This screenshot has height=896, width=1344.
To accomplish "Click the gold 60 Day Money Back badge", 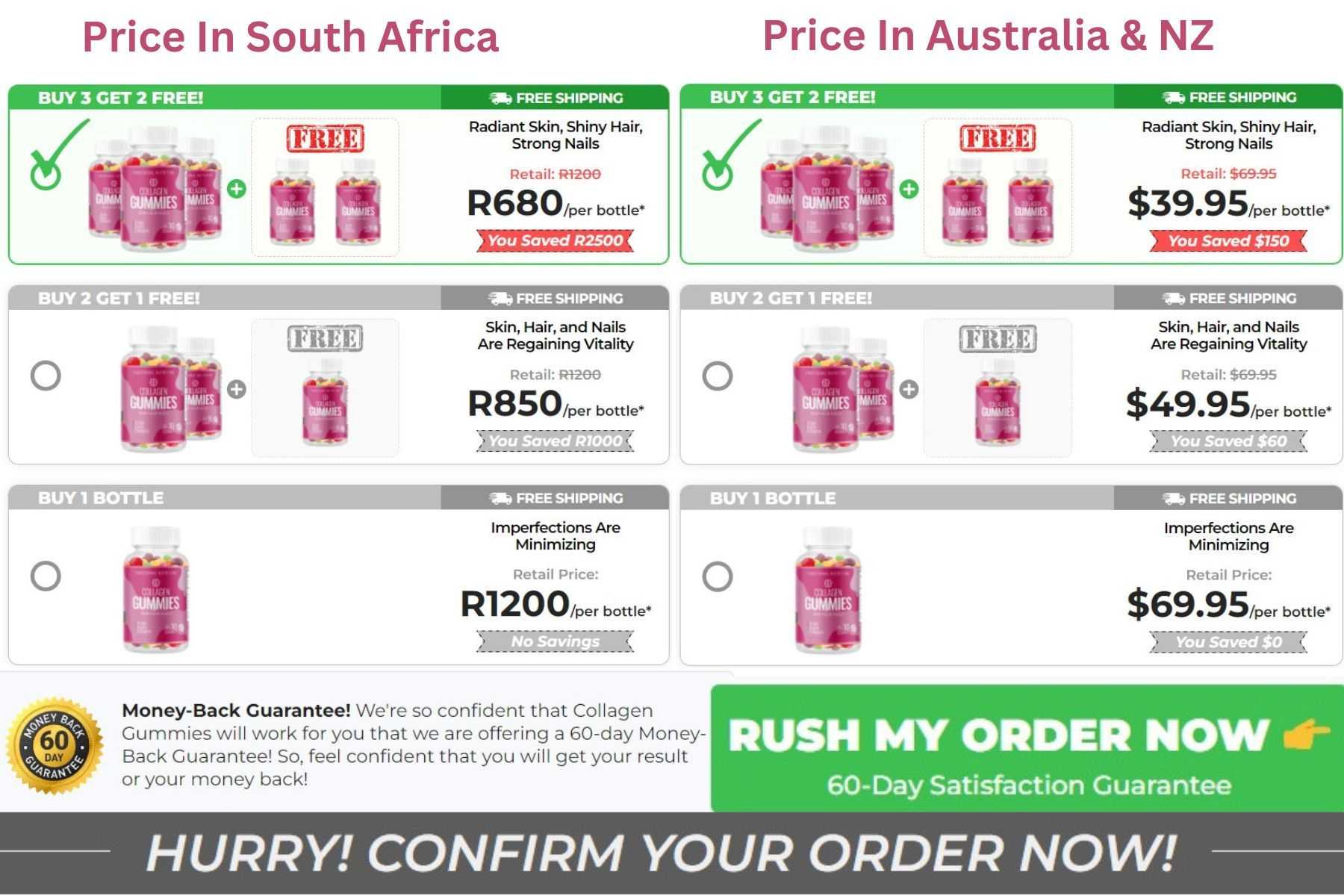I will (55, 745).
